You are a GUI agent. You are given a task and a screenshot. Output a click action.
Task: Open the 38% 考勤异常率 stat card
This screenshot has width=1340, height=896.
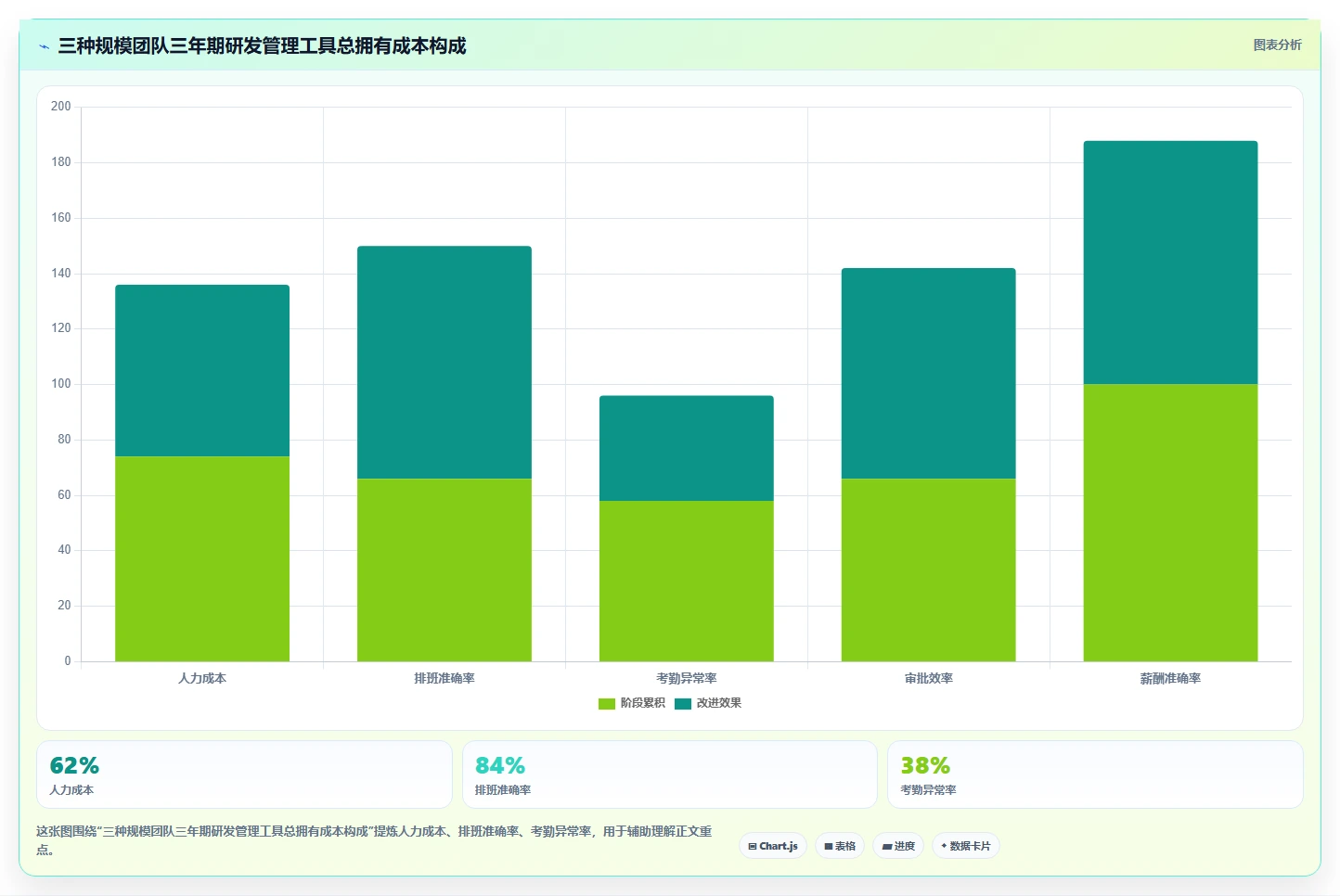coord(1095,774)
